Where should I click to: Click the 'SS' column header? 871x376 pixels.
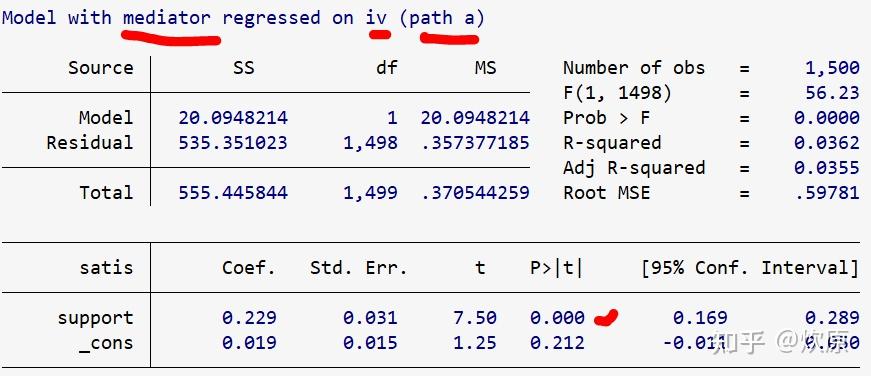(x=243, y=68)
